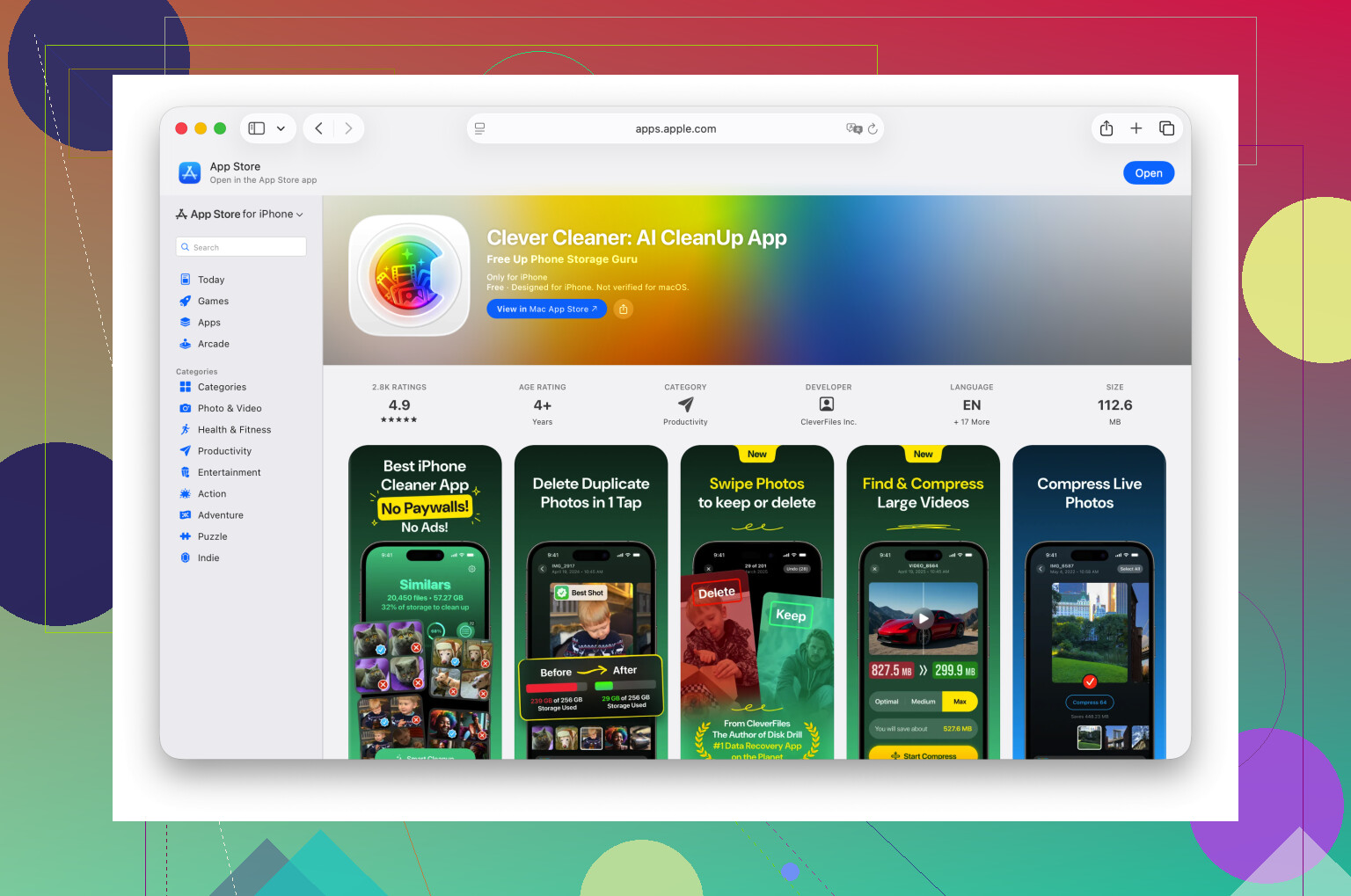Screen dimensions: 1351x896
Task: Click the 112.6 MB size value
Action: click(x=1114, y=405)
